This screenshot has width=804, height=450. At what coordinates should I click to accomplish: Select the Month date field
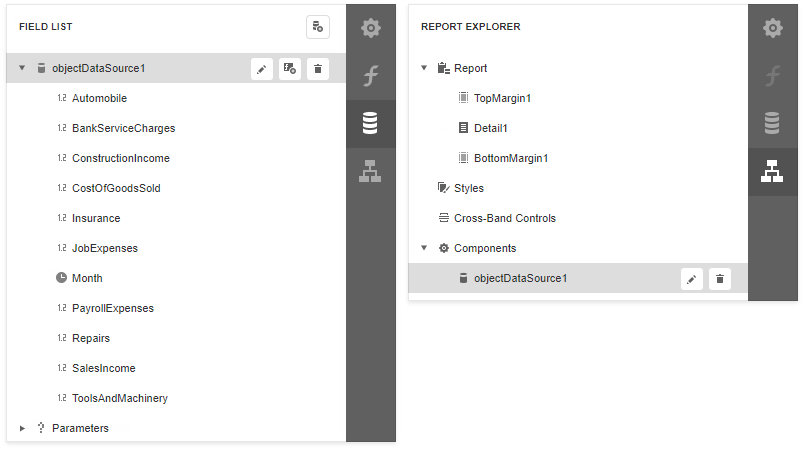[x=86, y=278]
